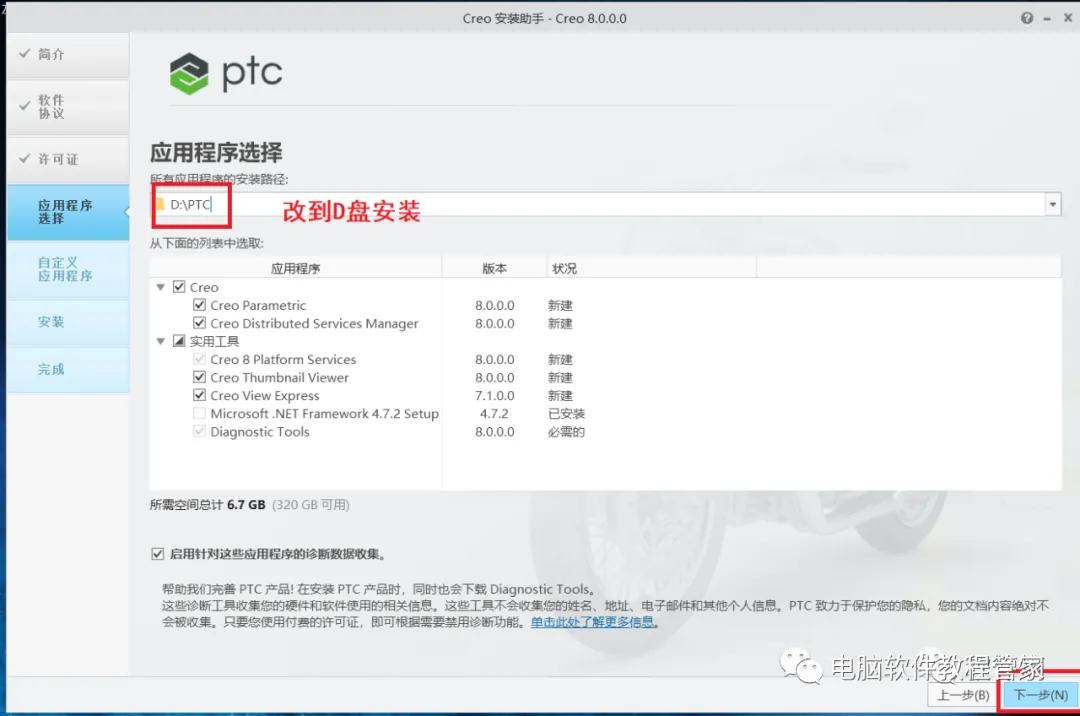Select Creo 8 Platform Services label
The width and height of the screenshot is (1080, 716).
coord(283,359)
